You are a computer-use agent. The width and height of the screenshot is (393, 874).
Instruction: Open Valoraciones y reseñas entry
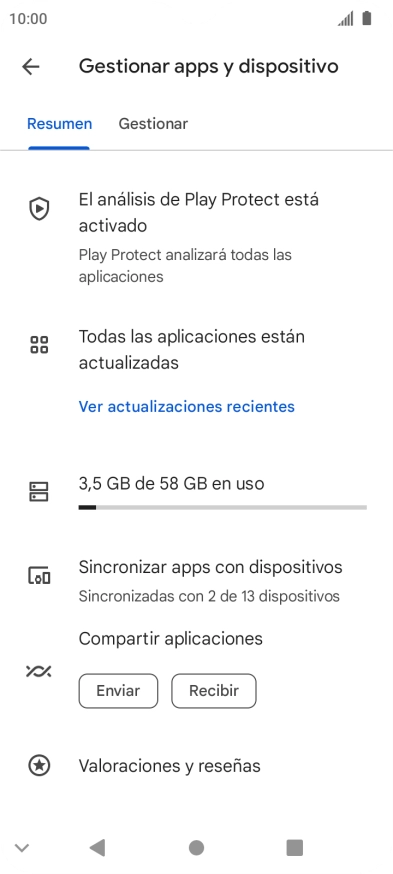click(x=169, y=766)
